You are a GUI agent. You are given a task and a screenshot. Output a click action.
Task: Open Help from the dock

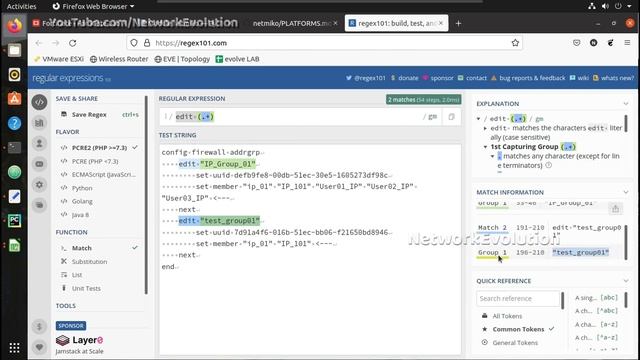pyautogui.click(x=14, y=123)
